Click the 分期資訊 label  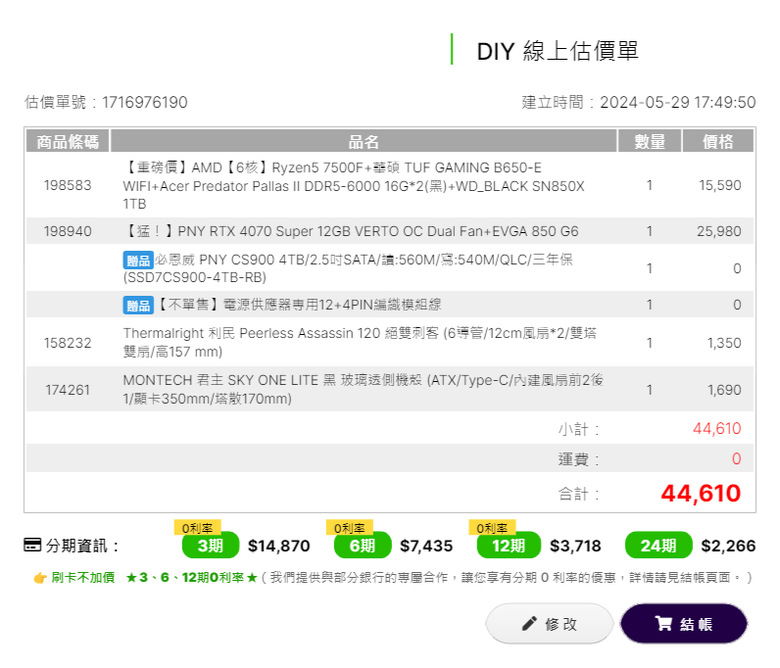82,546
